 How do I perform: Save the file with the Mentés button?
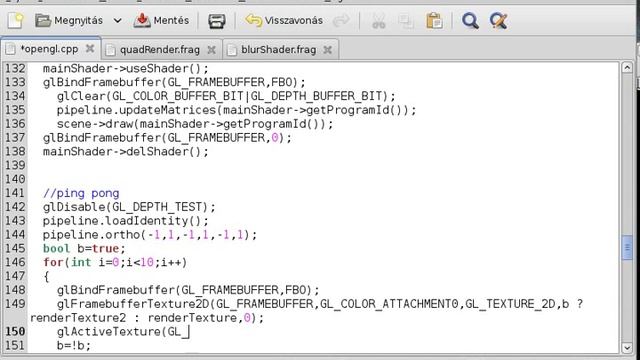(162, 20)
